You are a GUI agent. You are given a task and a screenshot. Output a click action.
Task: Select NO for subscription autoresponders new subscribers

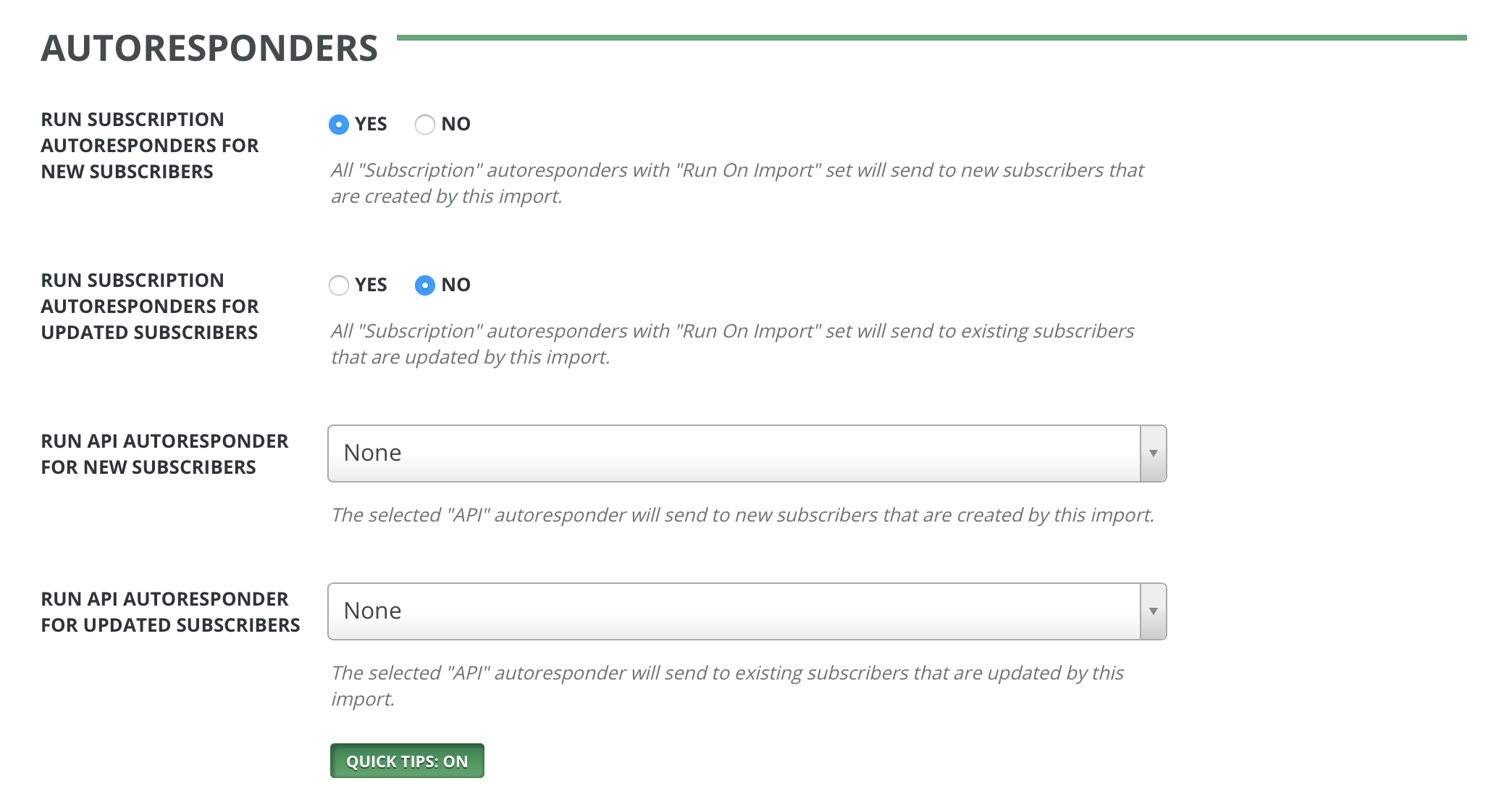coord(425,125)
